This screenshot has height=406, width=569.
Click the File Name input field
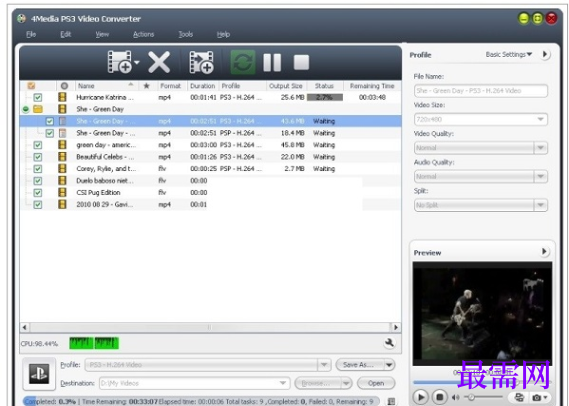tap(481, 91)
